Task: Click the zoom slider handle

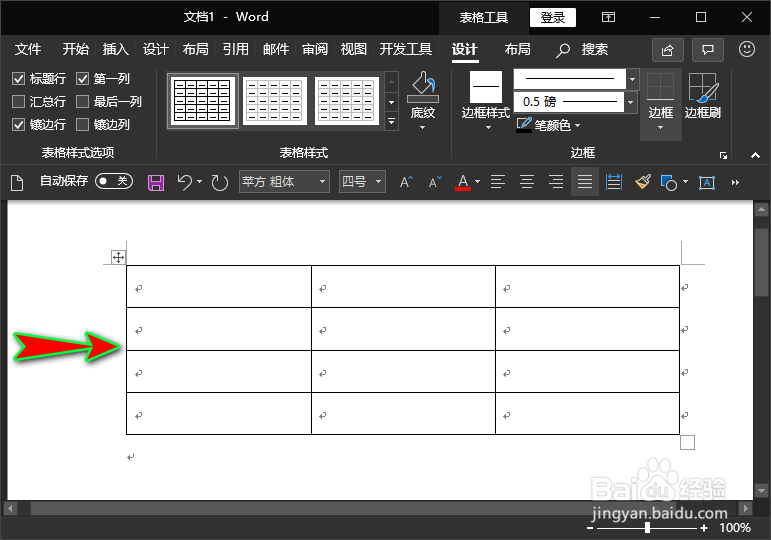Action: tap(647, 528)
